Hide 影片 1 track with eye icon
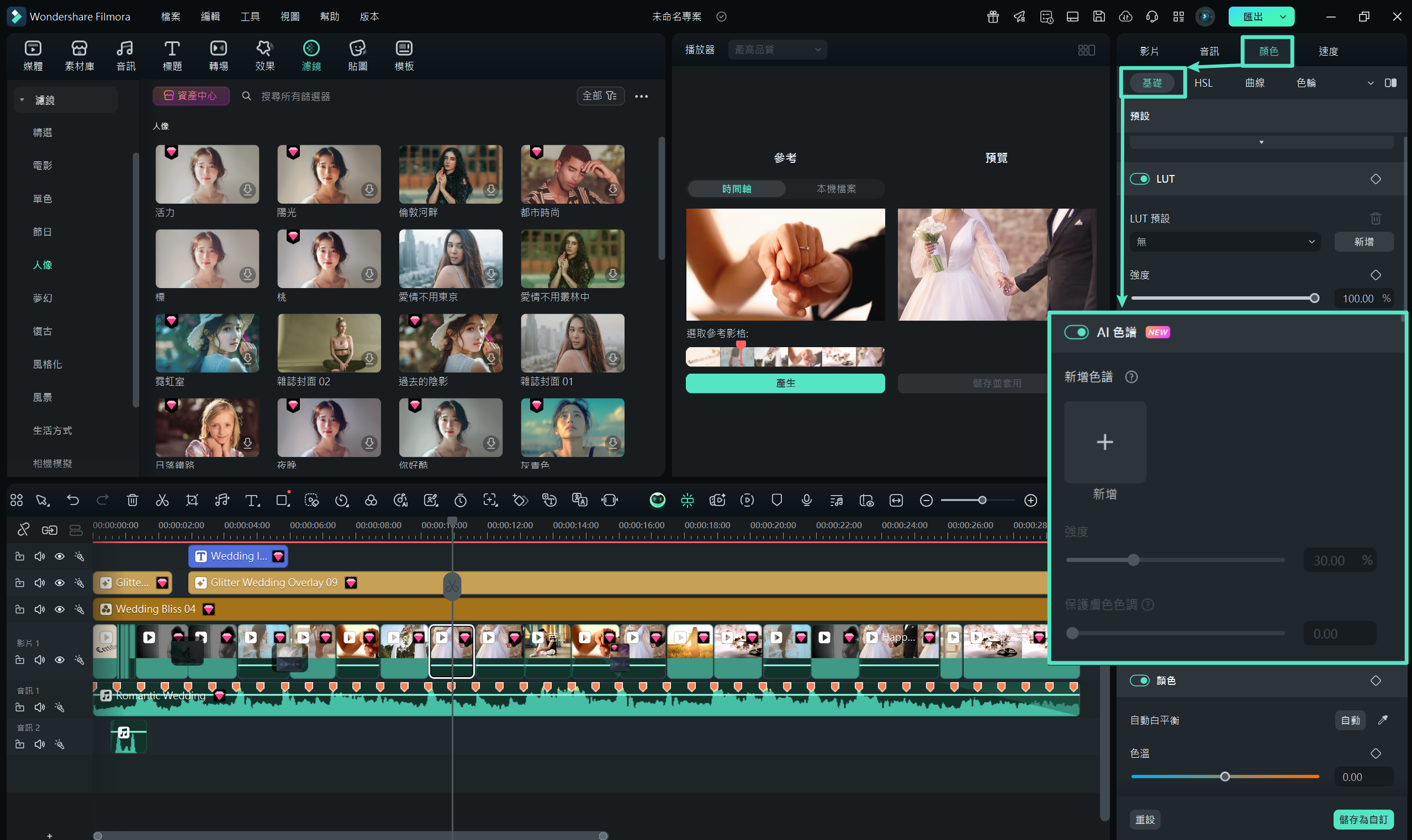The image size is (1412, 840). tap(59, 660)
